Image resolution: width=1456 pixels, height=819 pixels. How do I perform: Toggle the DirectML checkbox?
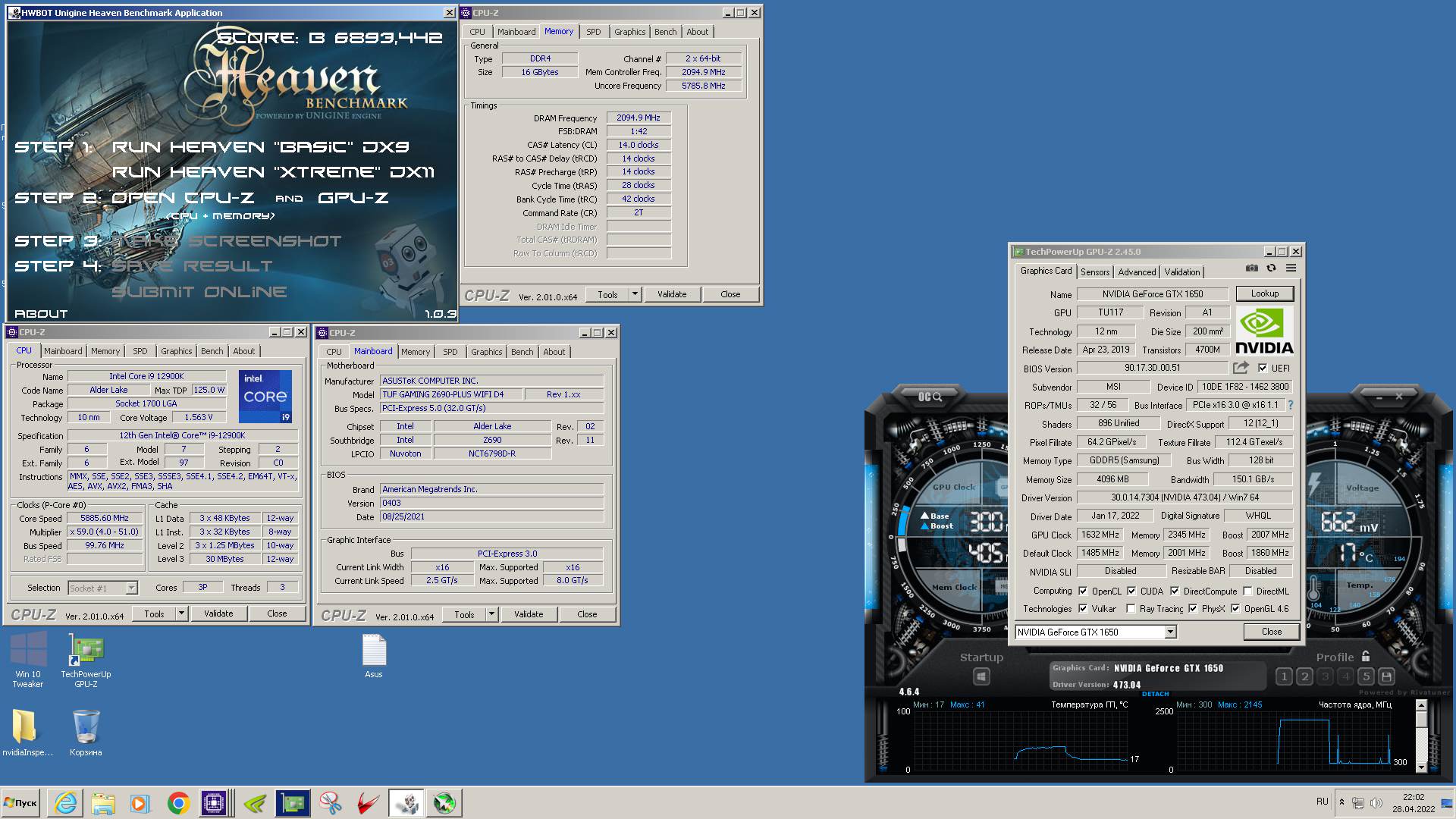[x=1247, y=591]
